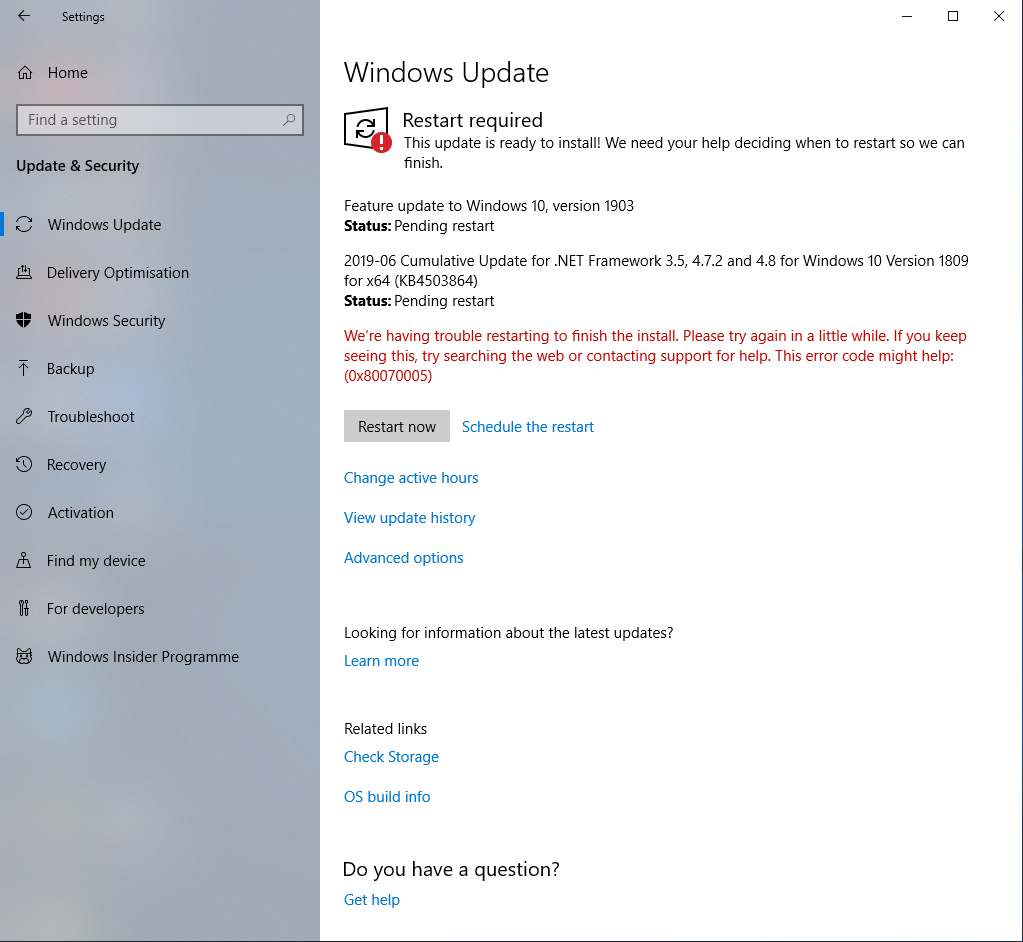Click the Recovery clock icon

24,464
